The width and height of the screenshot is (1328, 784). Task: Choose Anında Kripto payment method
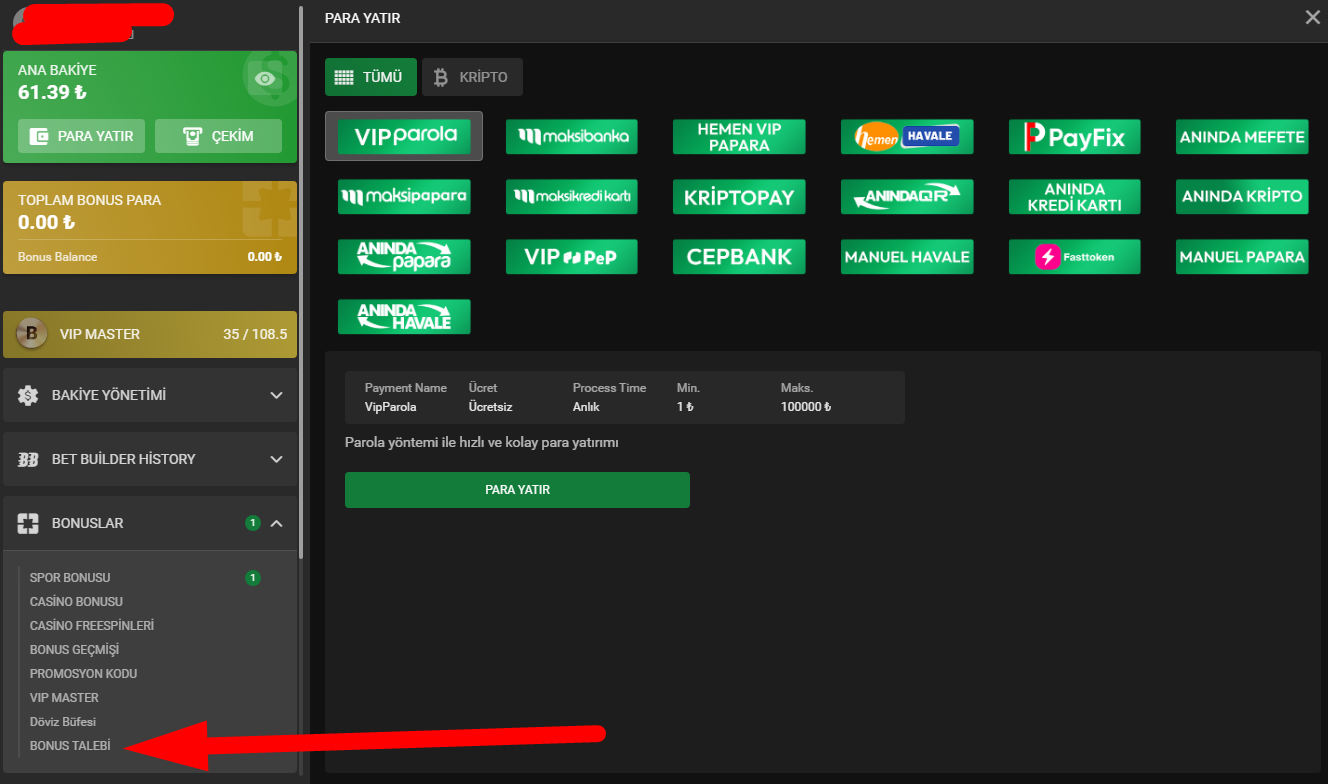(x=1242, y=197)
